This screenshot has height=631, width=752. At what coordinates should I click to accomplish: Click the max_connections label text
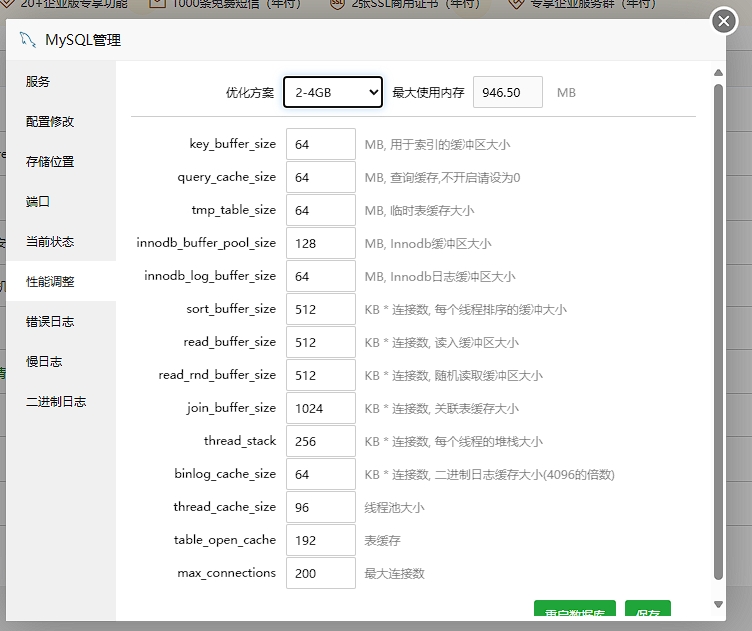[226, 573]
